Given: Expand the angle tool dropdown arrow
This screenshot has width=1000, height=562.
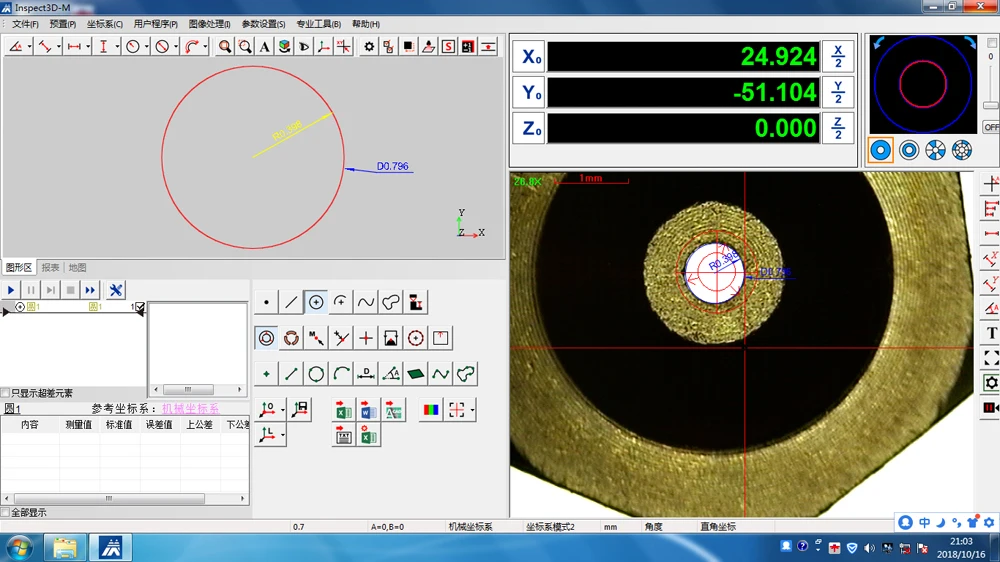Looking at the screenshot, I should pos(30,47).
